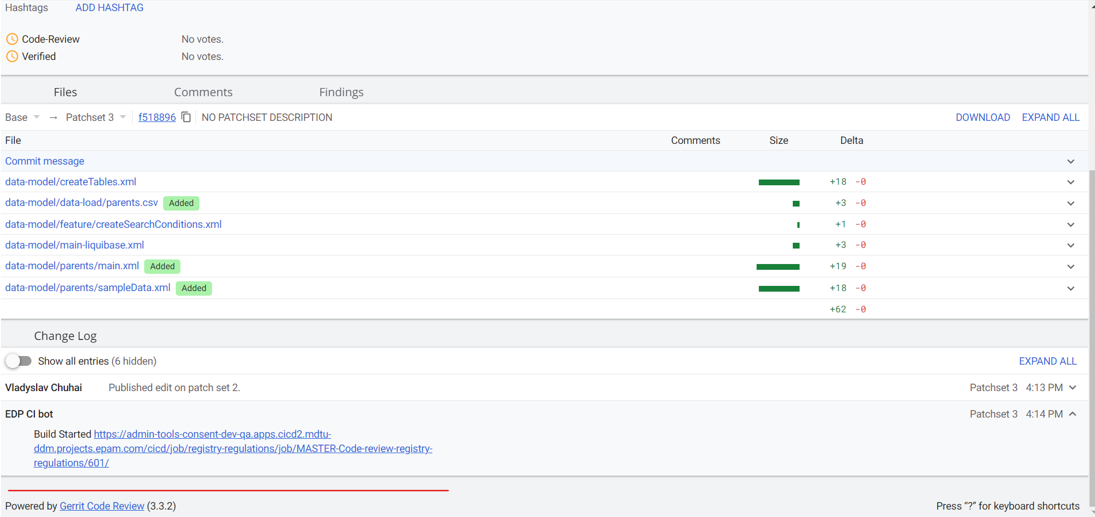
Task: Open the Commit message file link
Action: point(45,161)
